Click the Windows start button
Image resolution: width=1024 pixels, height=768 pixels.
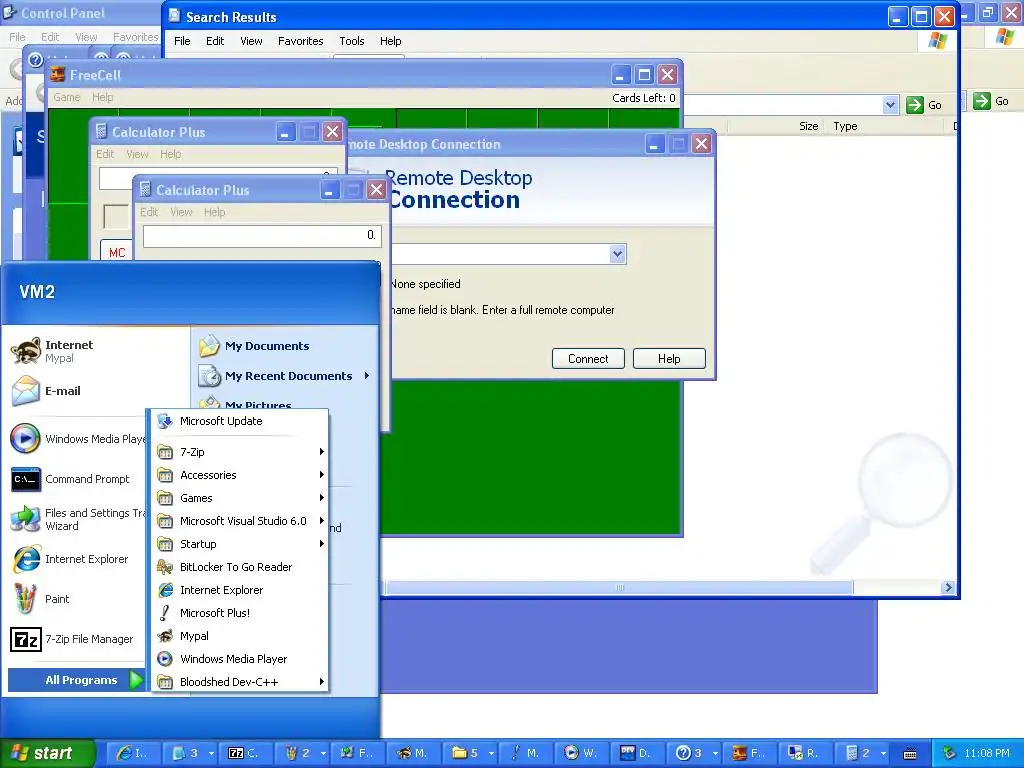(47, 753)
